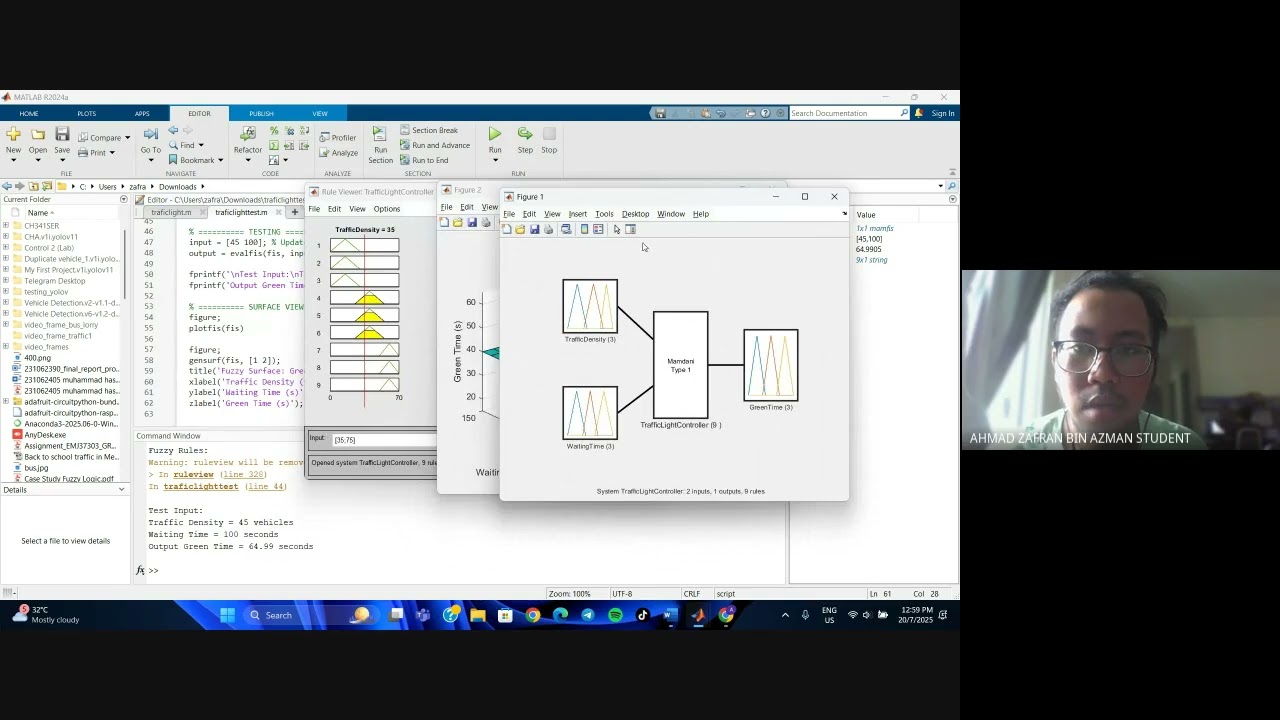Screen dimensions: 1280x720
Task: Click Insert Legend icon in Figure 1 toolbar
Action: click(598, 230)
